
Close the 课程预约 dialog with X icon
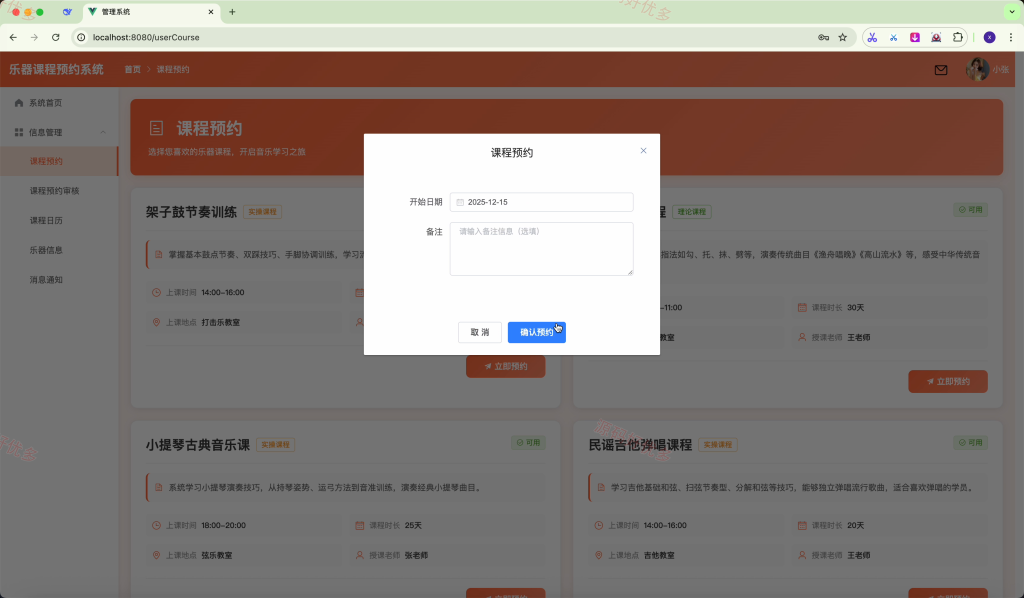tap(643, 151)
